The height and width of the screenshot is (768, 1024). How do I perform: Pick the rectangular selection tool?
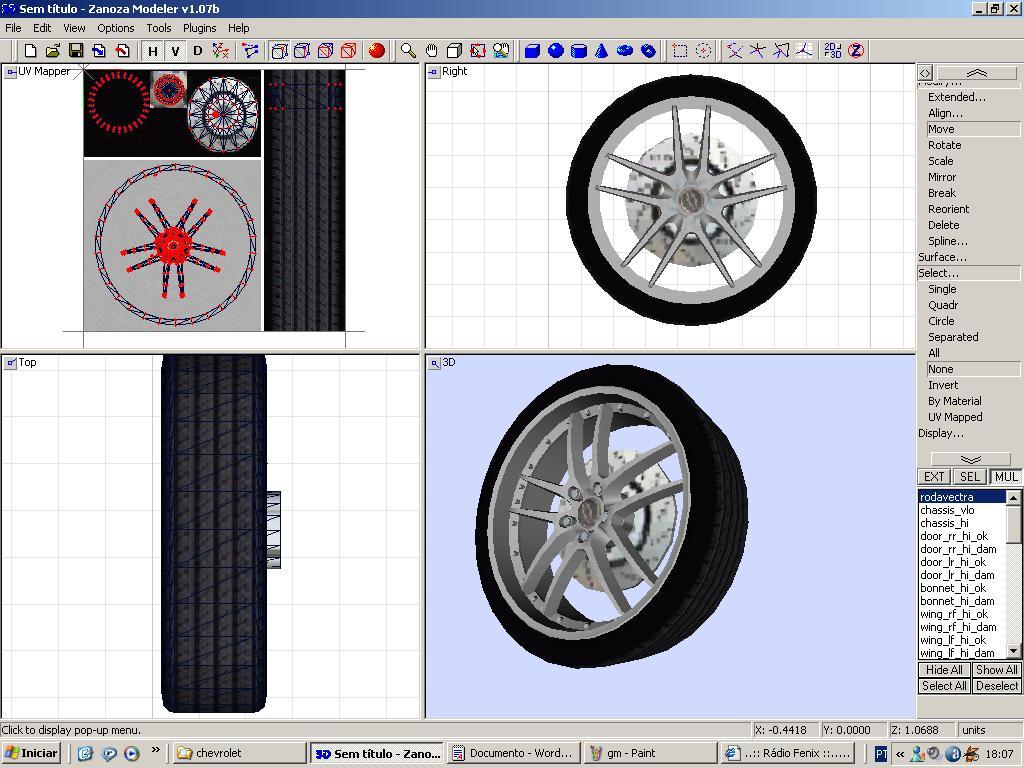pyautogui.click(x=680, y=51)
